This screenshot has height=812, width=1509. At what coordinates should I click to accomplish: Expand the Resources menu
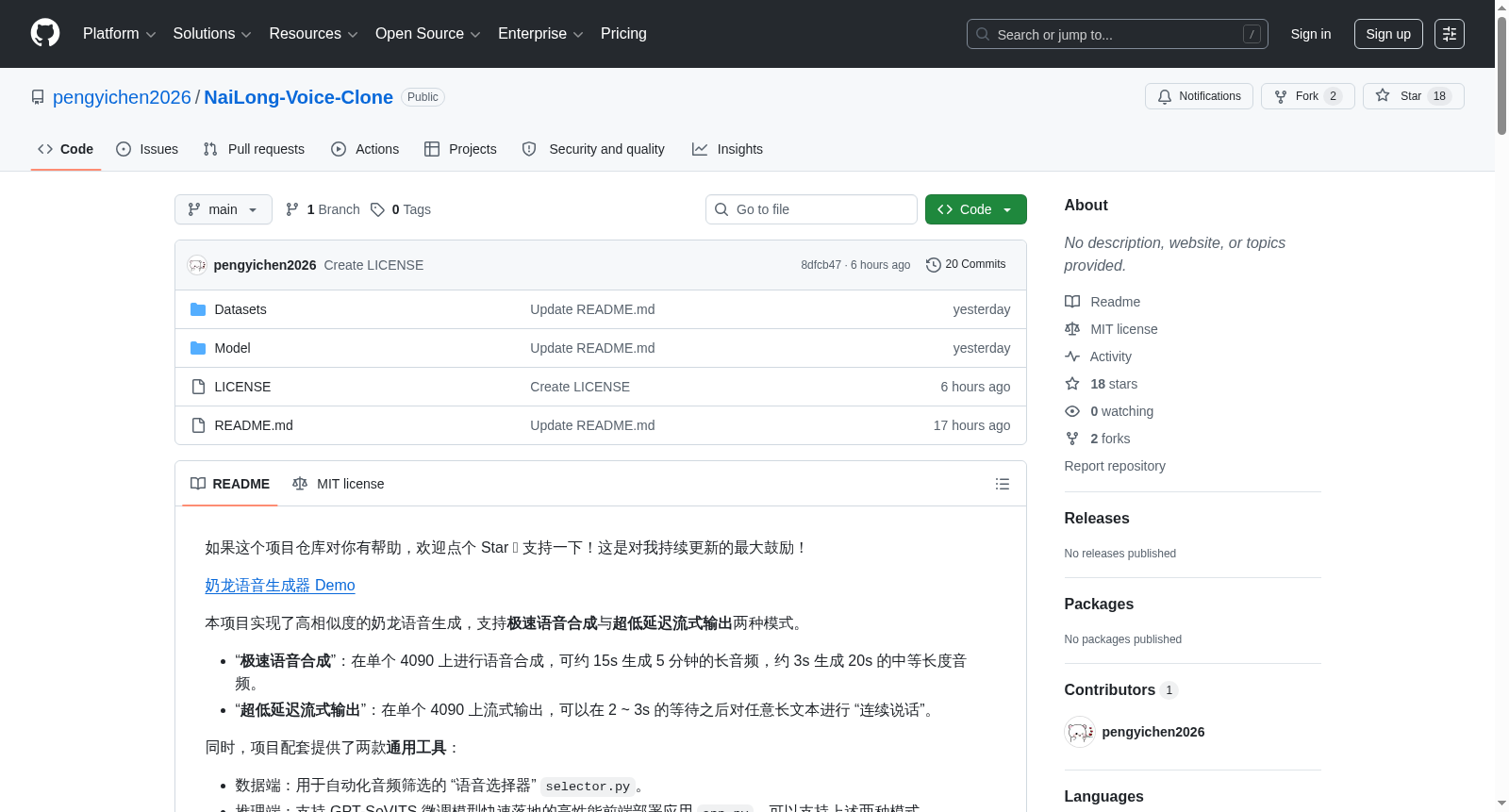[313, 34]
